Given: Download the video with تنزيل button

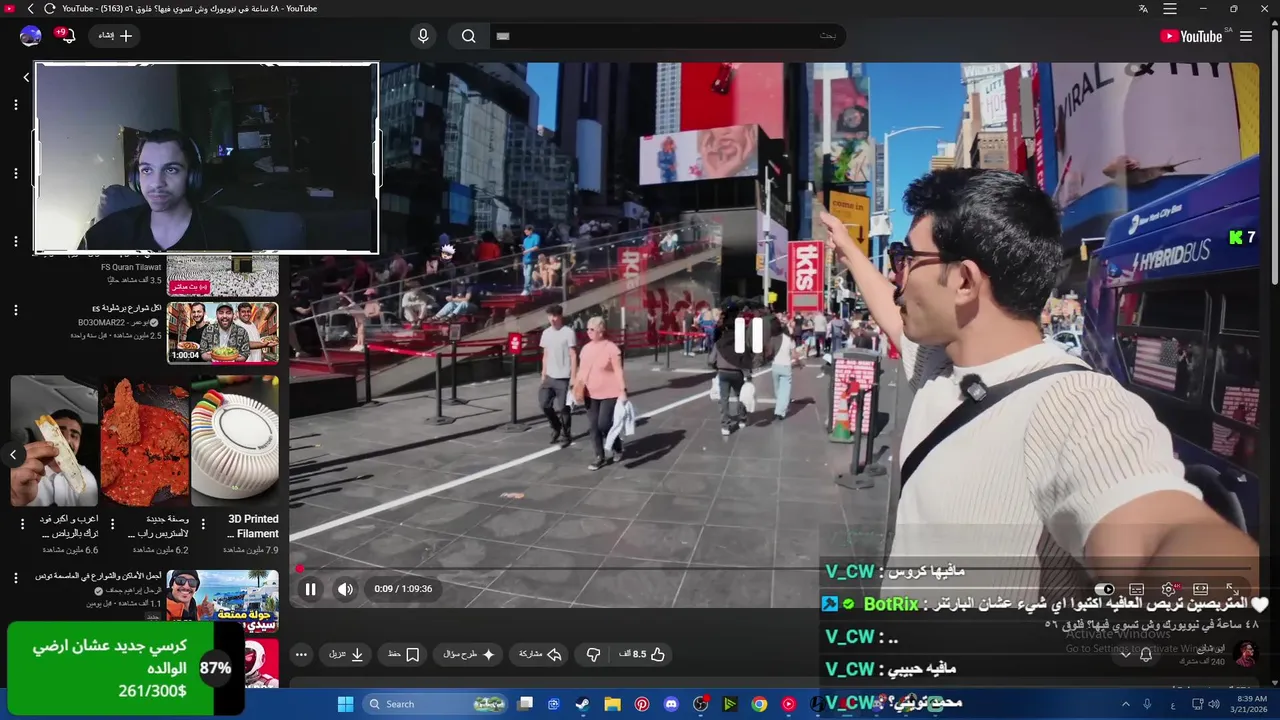Looking at the screenshot, I should pos(346,655).
